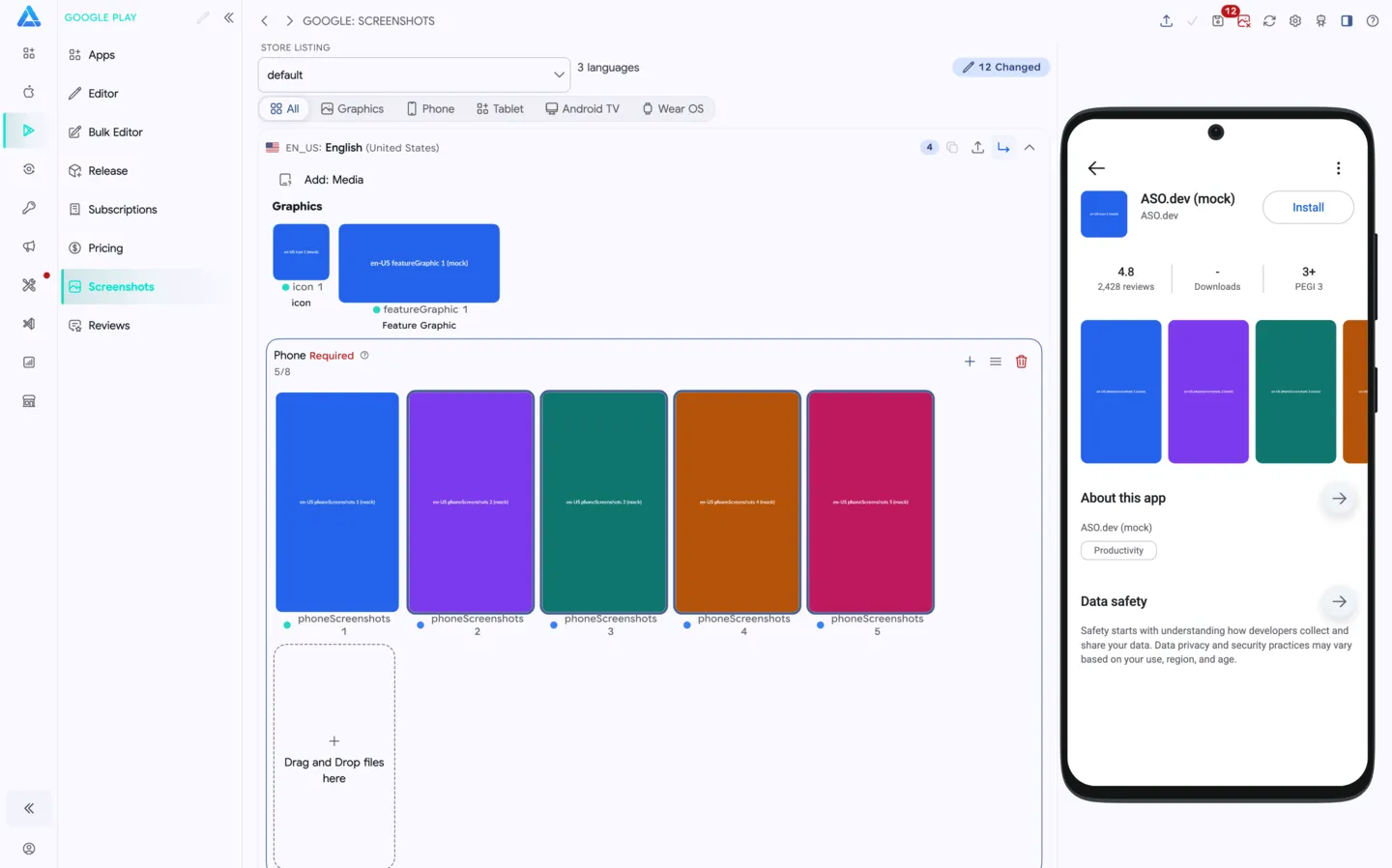Select the Google Play section in left rail

29,130
